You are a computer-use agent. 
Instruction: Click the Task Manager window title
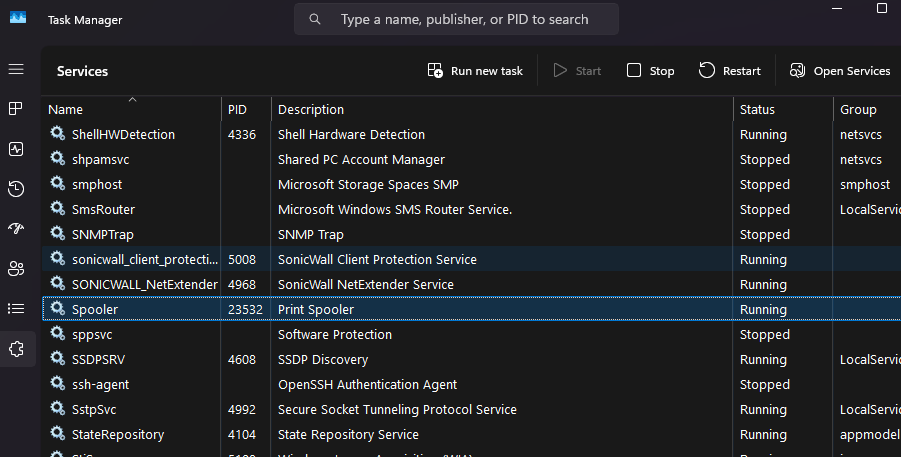pos(85,20)
